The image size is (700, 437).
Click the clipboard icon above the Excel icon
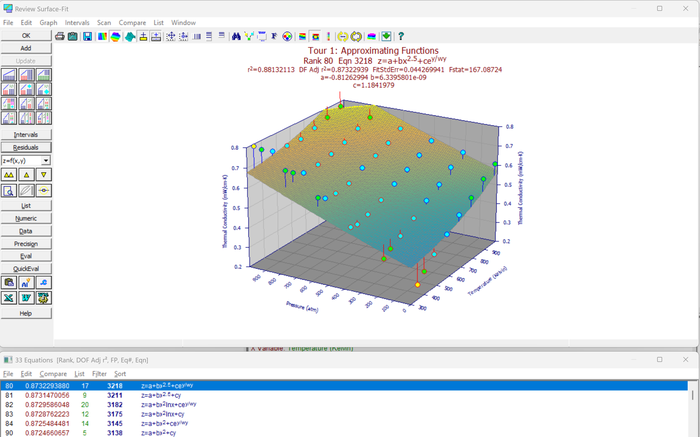click(x=9, y=283)
